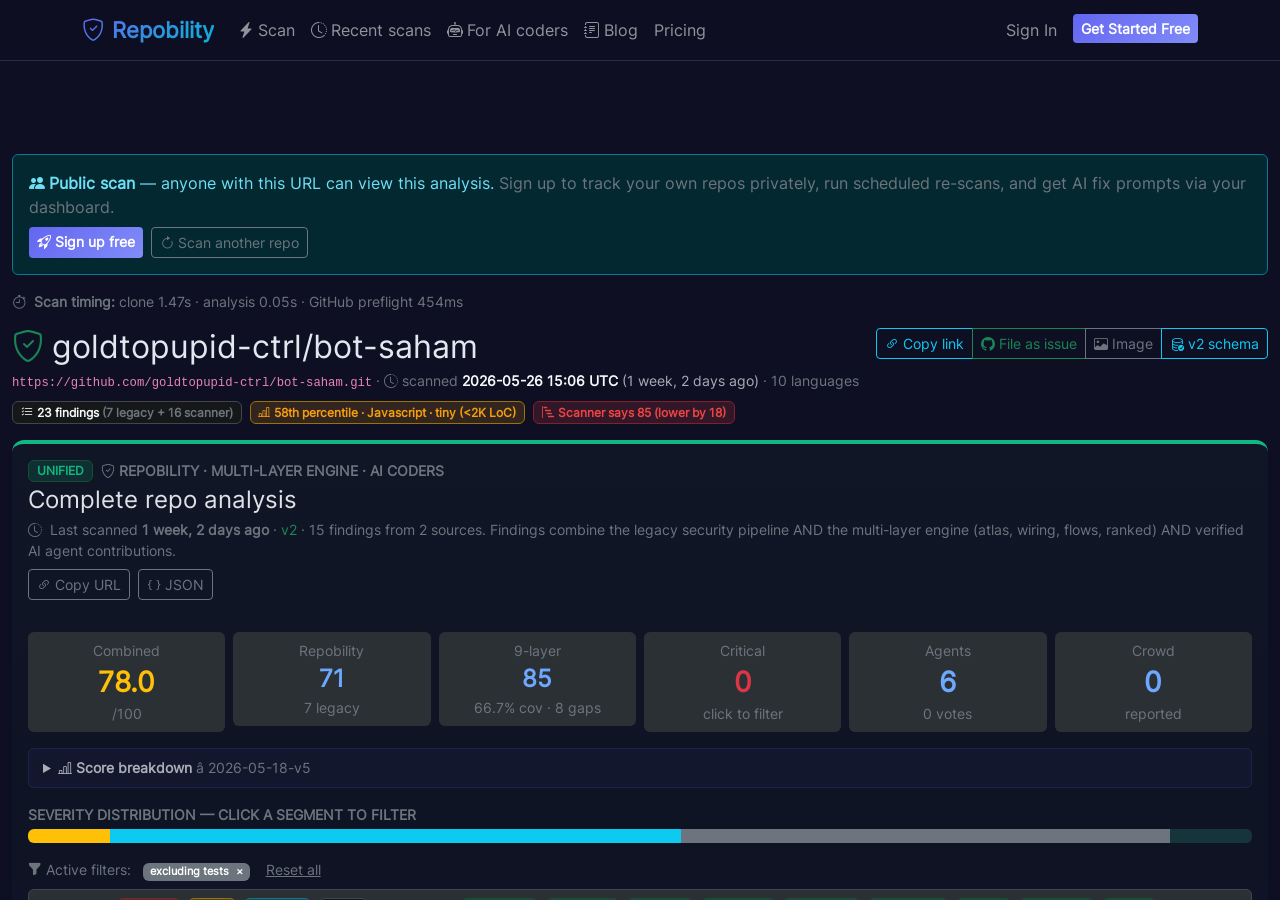Click the Combined 78.0 score card
This screenshot has width=1280, height=900.
(x=126, y=682)
